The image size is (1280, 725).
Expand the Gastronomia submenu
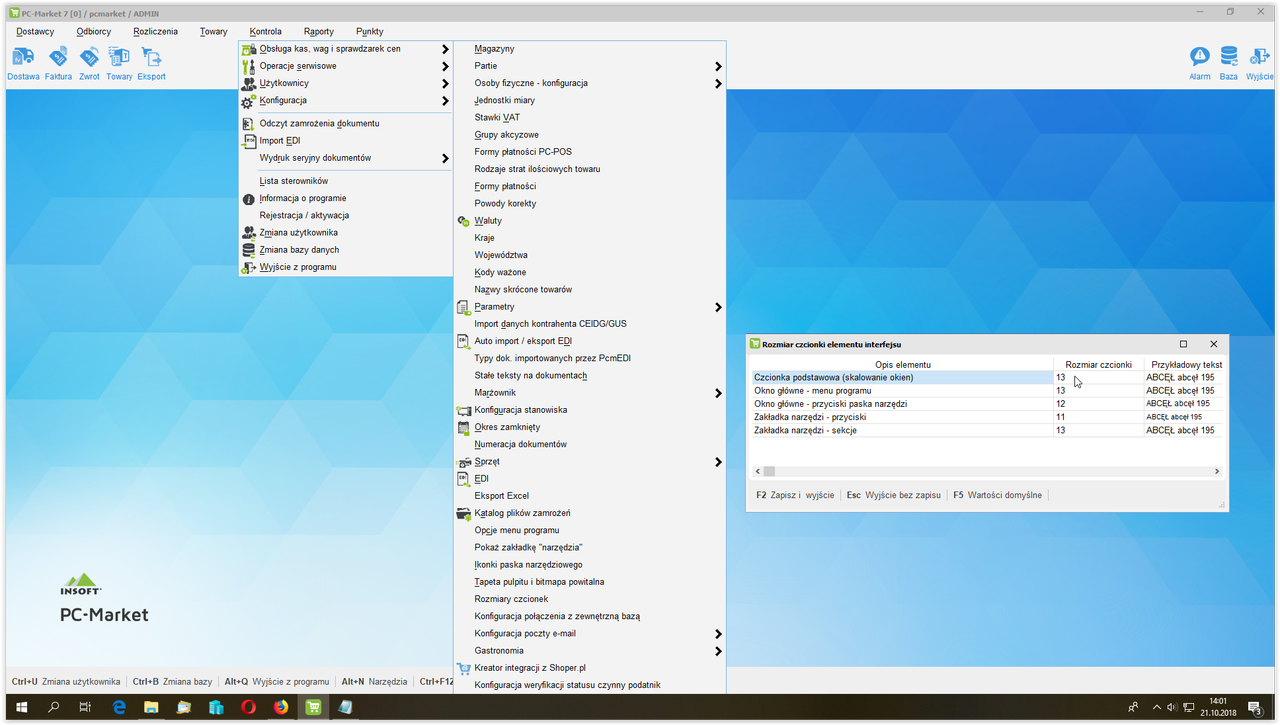pyautogui.click(x=589, y=651)
